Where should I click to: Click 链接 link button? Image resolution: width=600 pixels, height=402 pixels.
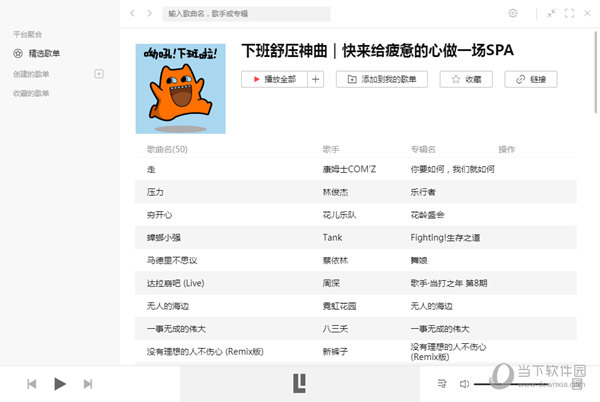pyautogui.click(x=531, y=79)
